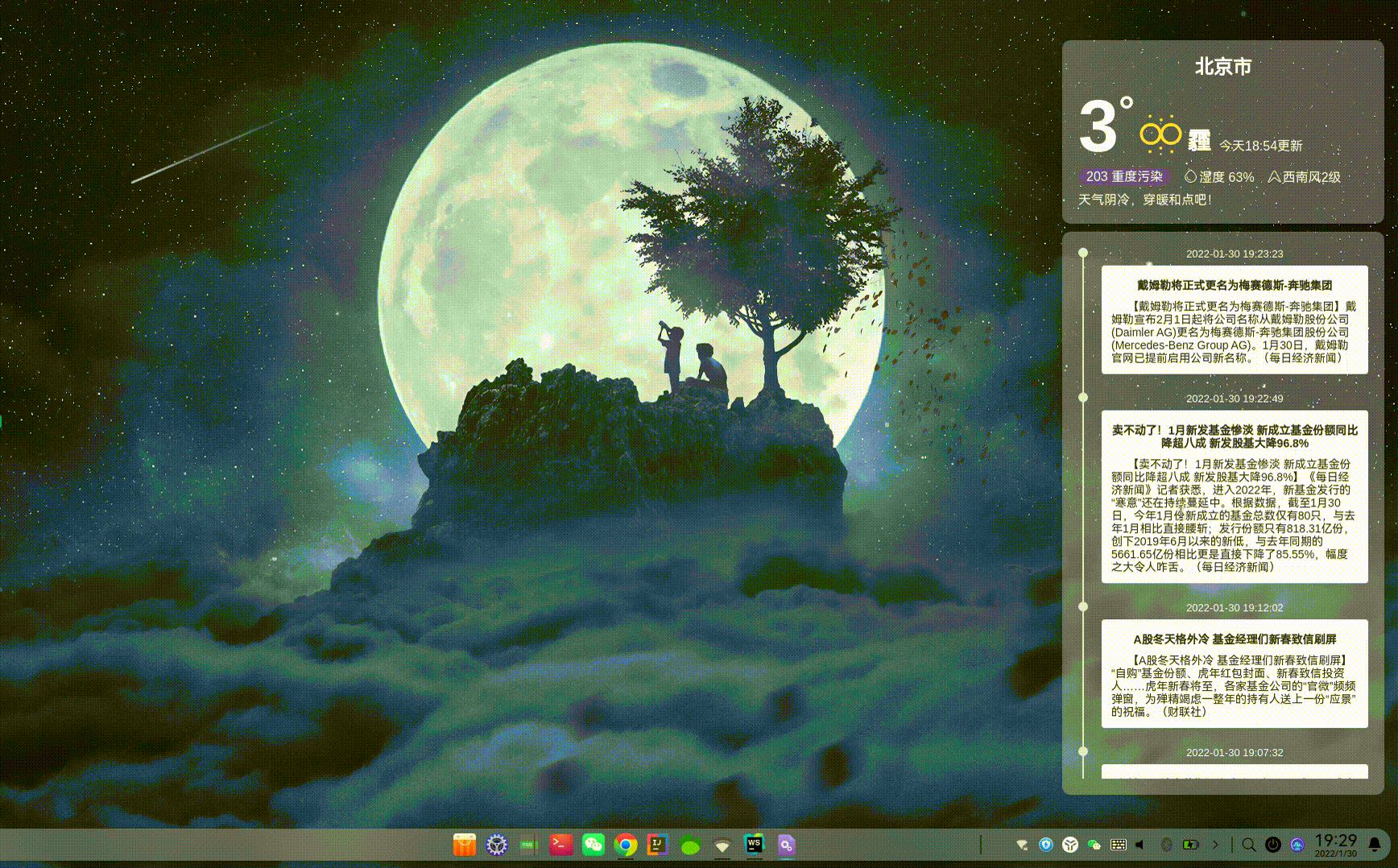Mute sound via the volume tray icon
The height and width of the screenshot is (868, 1398).
click(1140, 845)
